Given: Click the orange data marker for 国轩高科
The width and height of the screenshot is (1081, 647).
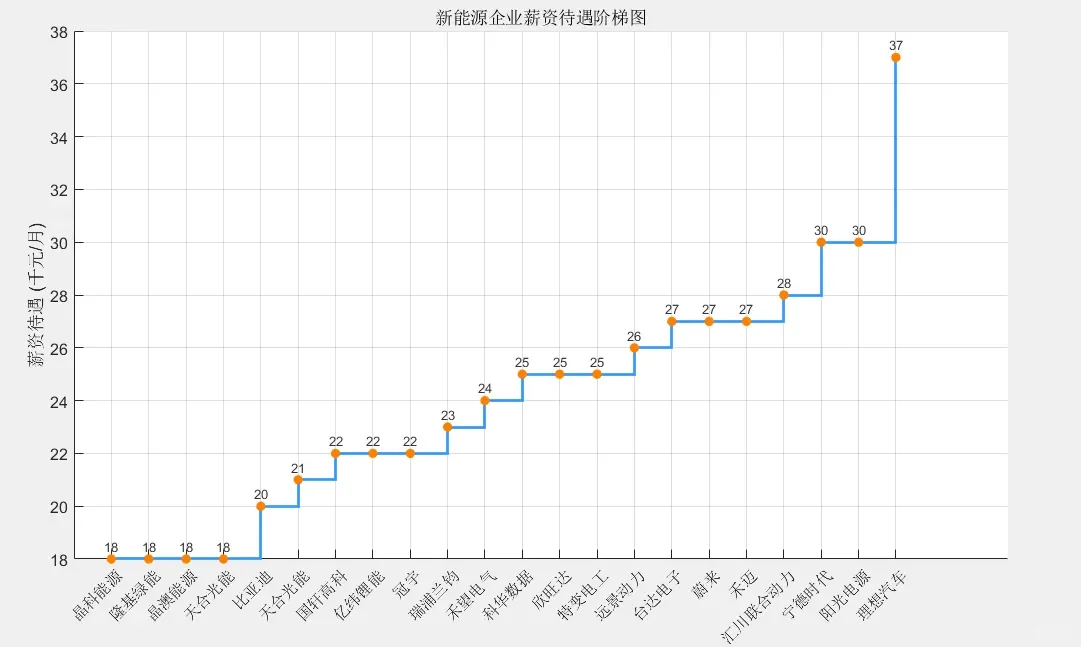Looking at the screenshot, I should [336, 453].
